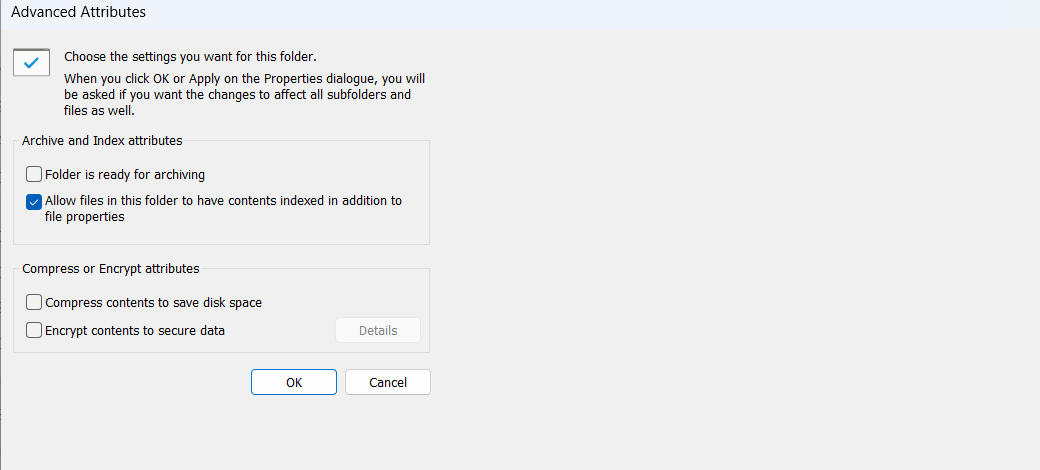Select the 'Compress or Encrypt attributes' group heading
Viewport: 1040px width, 470px height.
click(111, 269)
